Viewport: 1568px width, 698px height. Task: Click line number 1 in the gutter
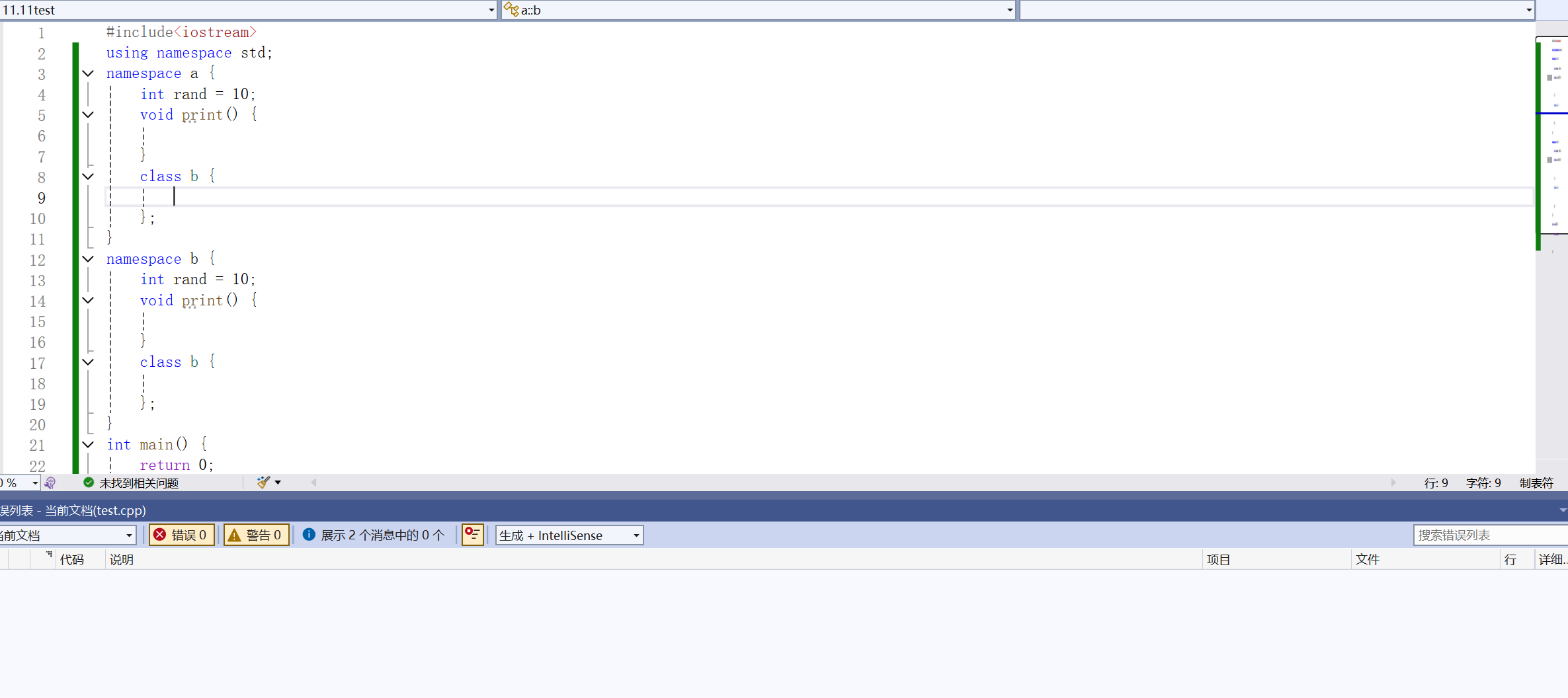click(x=41, y=32)
